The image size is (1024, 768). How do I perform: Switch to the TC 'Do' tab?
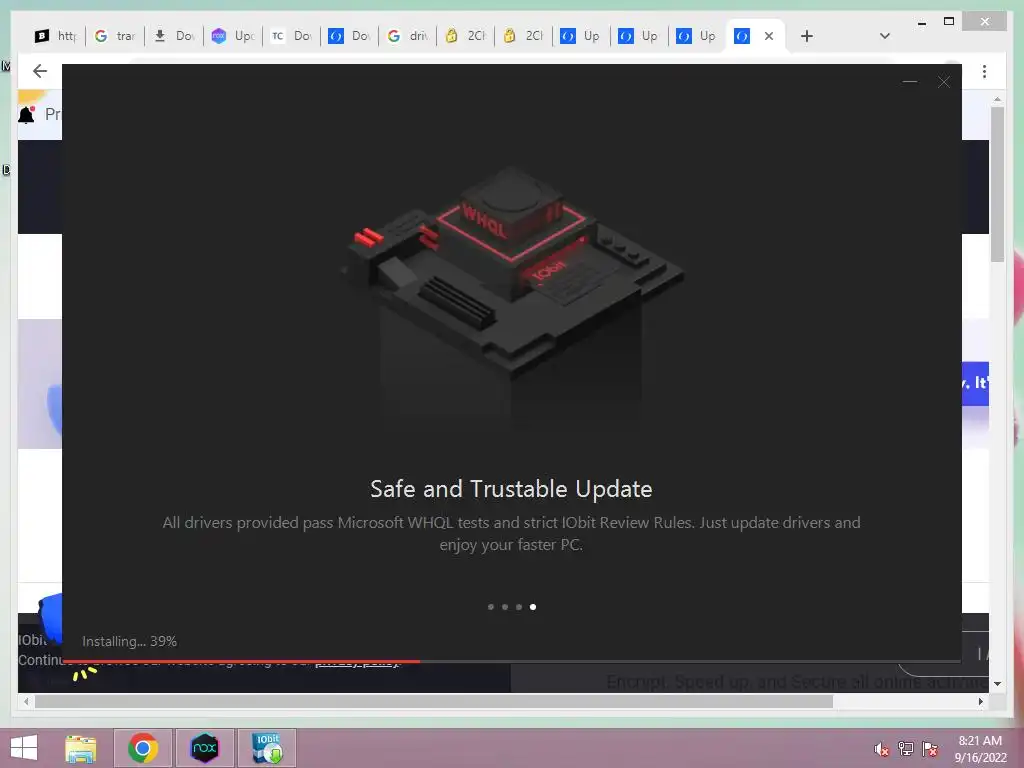point(291,36)
